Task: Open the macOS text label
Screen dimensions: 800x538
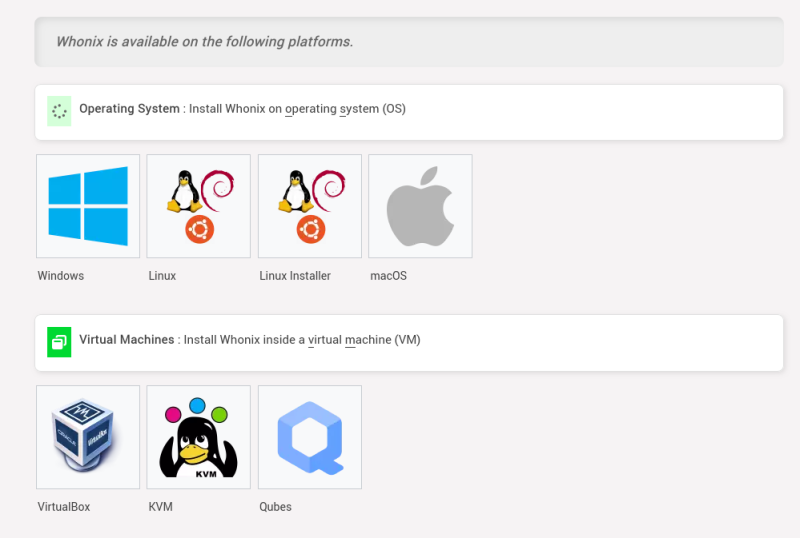Action: tap(388, 276)
